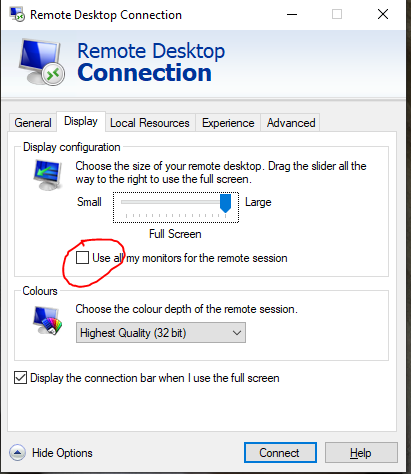411x474 pixels.
Task: Open the Help button
Action: coord(361,453)
